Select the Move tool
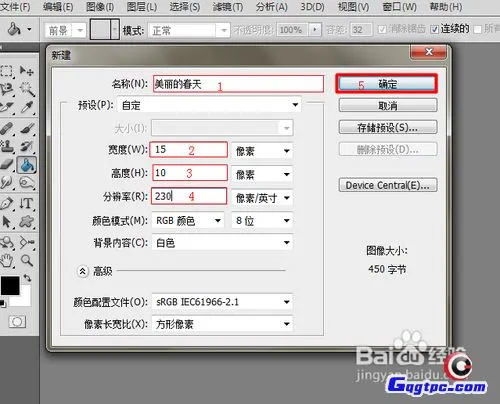Screen dimensions: 500x404 tap(26, 71)
